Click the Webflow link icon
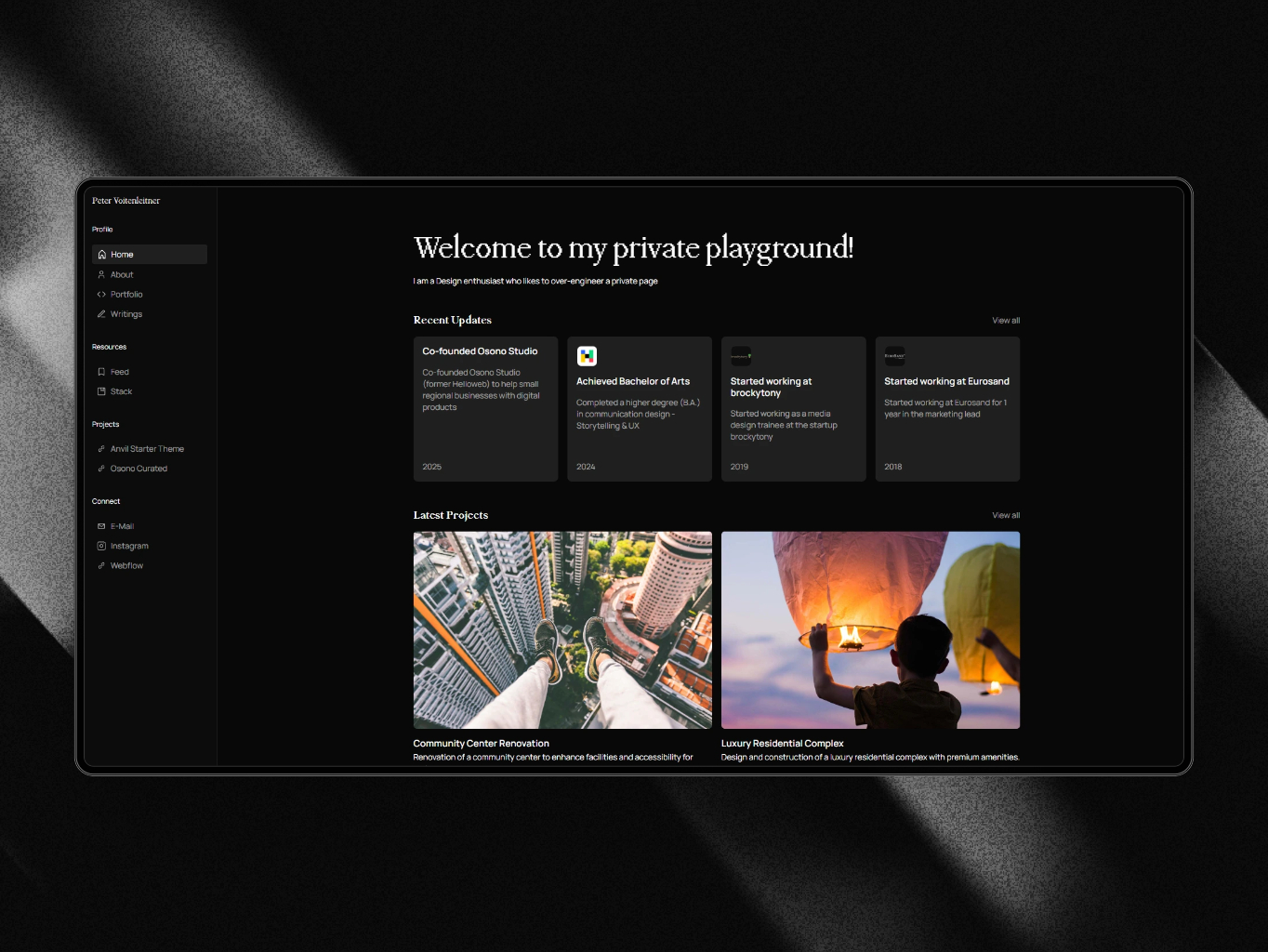The width and height of the screenshot is (1268, 952). coord(102,565)
